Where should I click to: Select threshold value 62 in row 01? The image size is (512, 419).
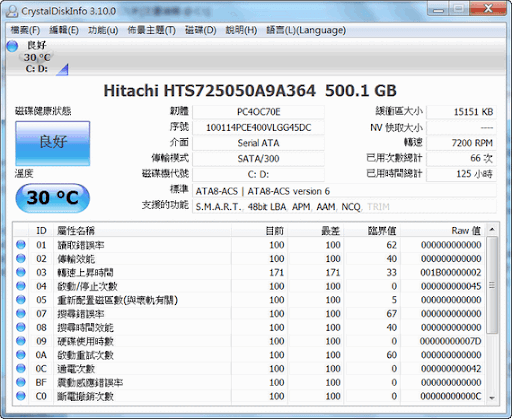tap(392, 245)
